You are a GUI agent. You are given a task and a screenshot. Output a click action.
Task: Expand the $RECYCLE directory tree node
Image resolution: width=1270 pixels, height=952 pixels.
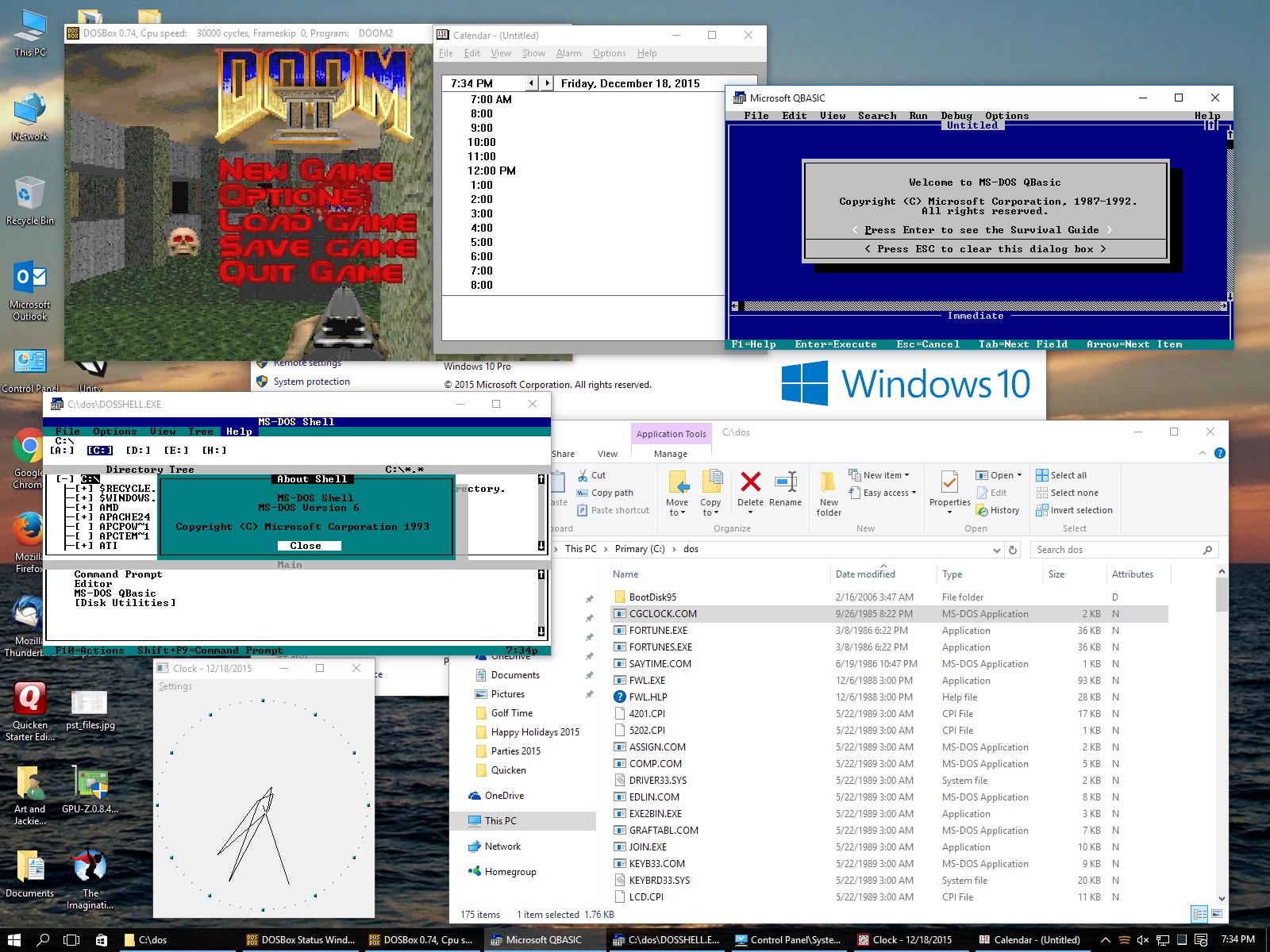click(84, 489)
